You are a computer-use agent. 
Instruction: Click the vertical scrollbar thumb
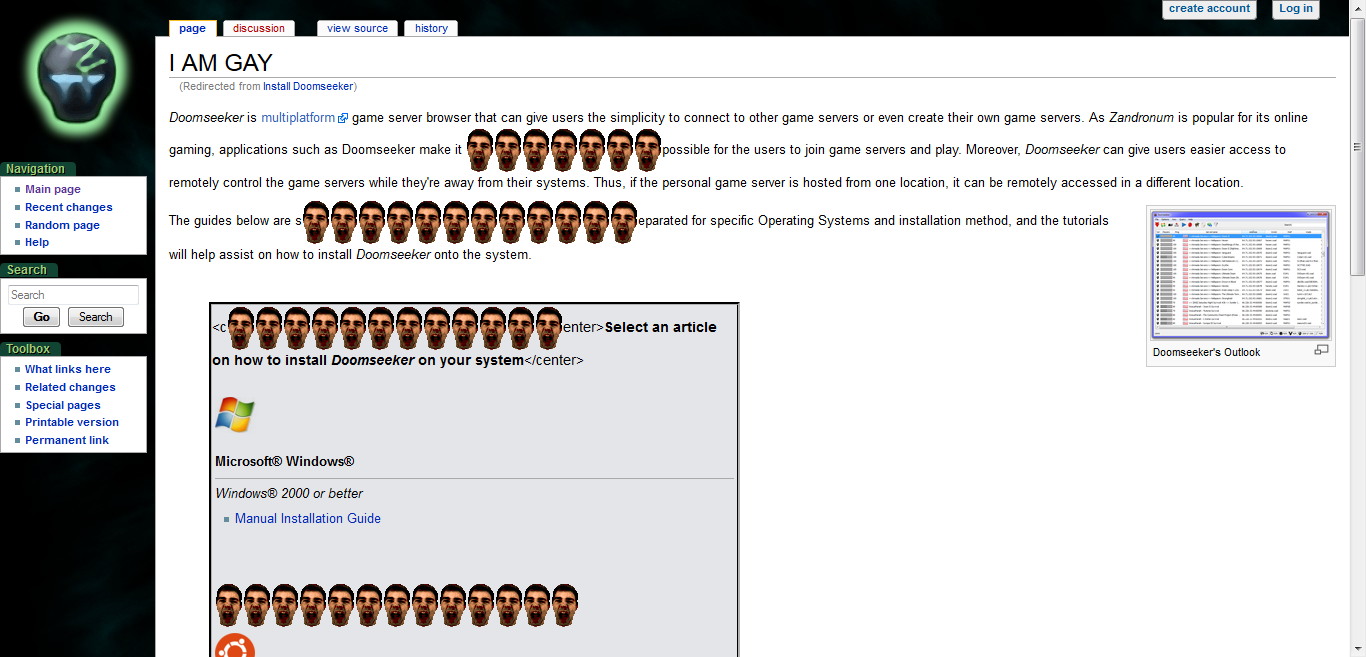(x=1358, y=146)
